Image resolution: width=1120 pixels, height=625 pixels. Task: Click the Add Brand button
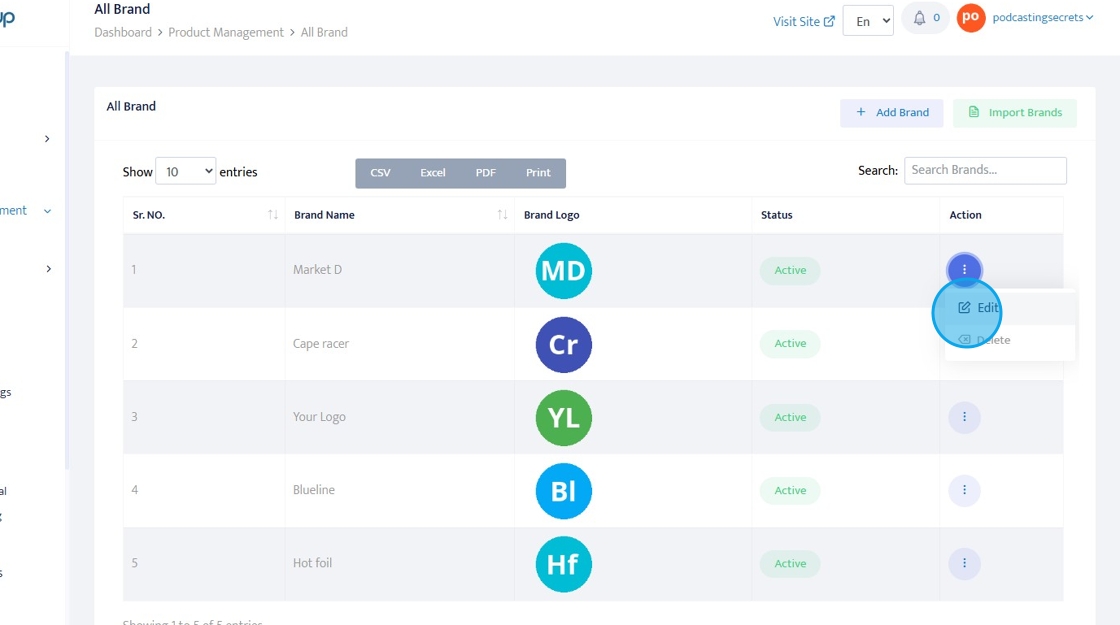pos(892,112)
